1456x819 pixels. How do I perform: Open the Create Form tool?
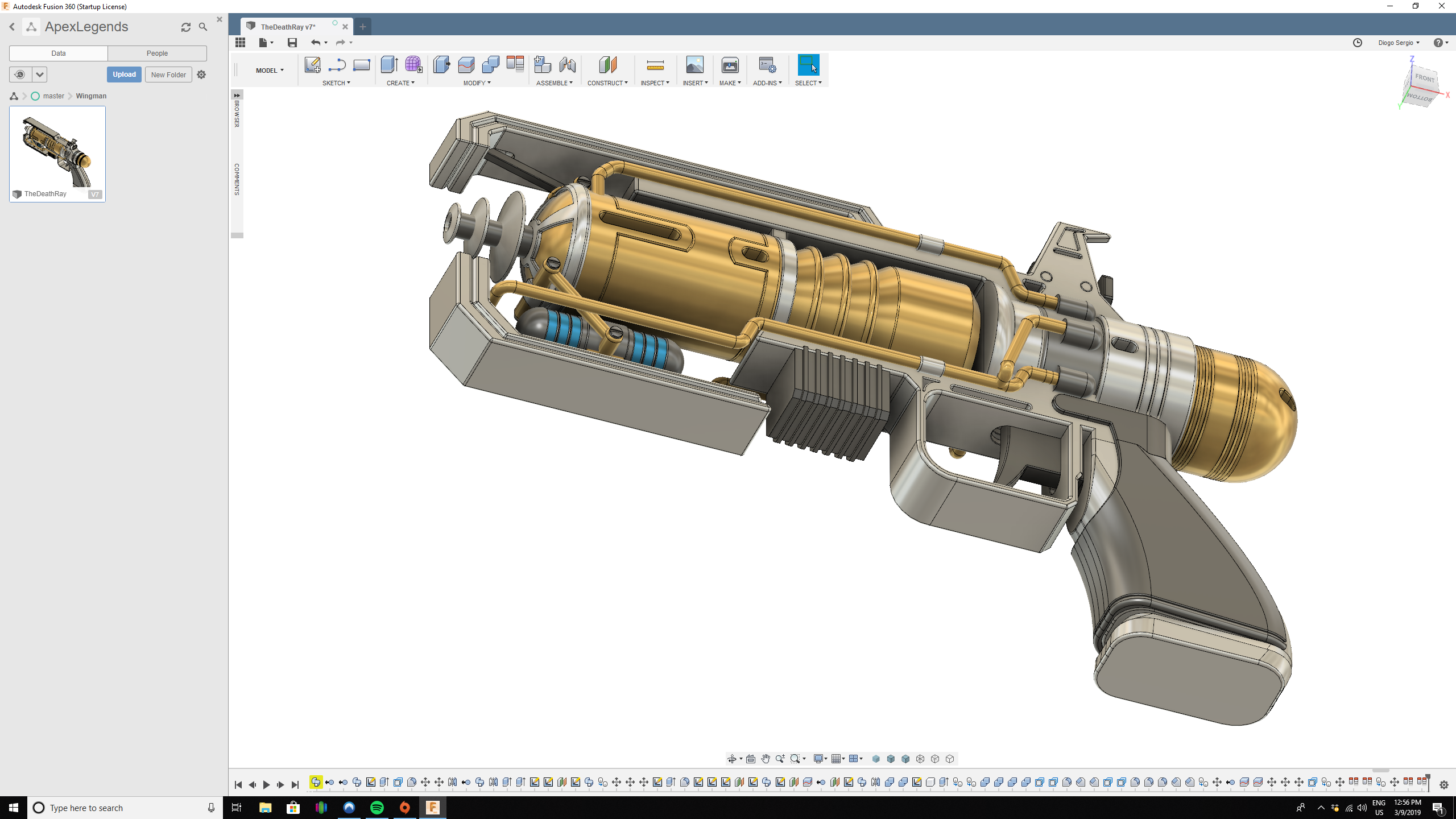(413, 65)
